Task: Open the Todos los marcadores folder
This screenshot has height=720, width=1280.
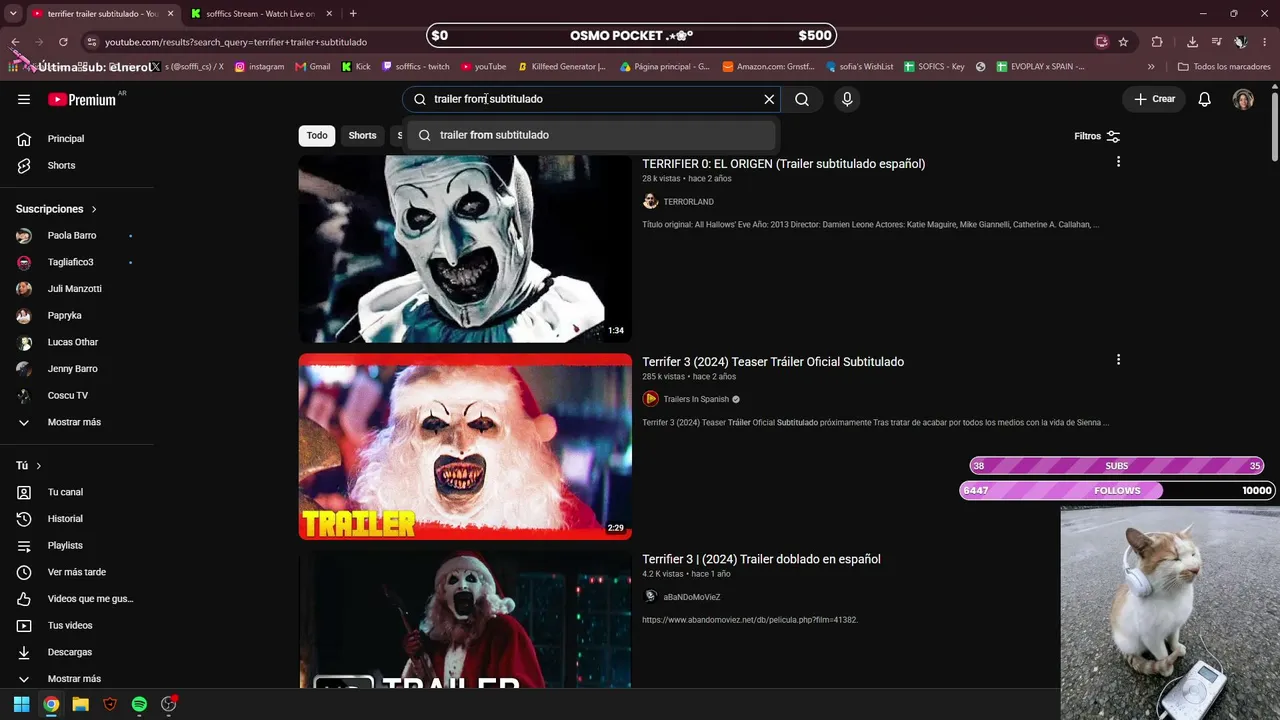Action: coord(1224,67)
